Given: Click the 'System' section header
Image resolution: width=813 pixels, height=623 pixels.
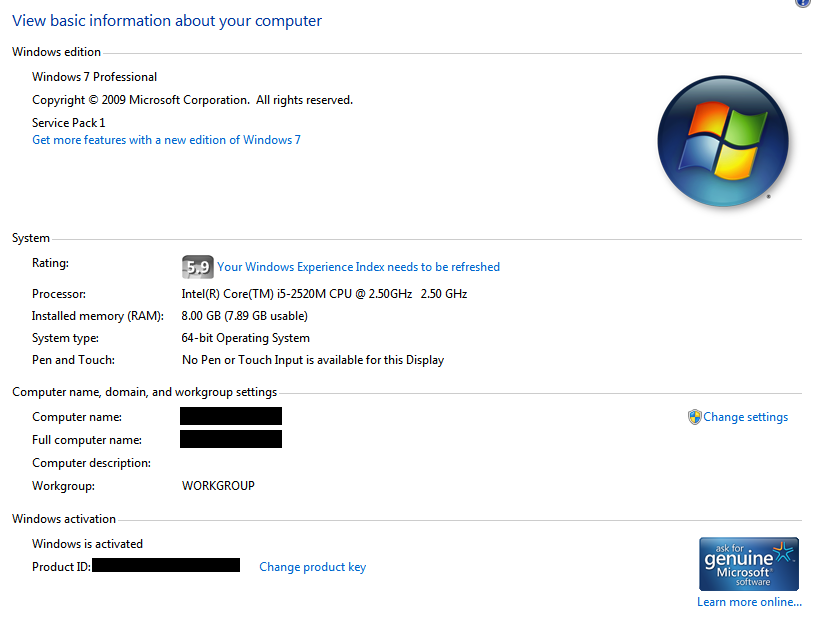Looking at the screenshot, I should tap(31, 238).
